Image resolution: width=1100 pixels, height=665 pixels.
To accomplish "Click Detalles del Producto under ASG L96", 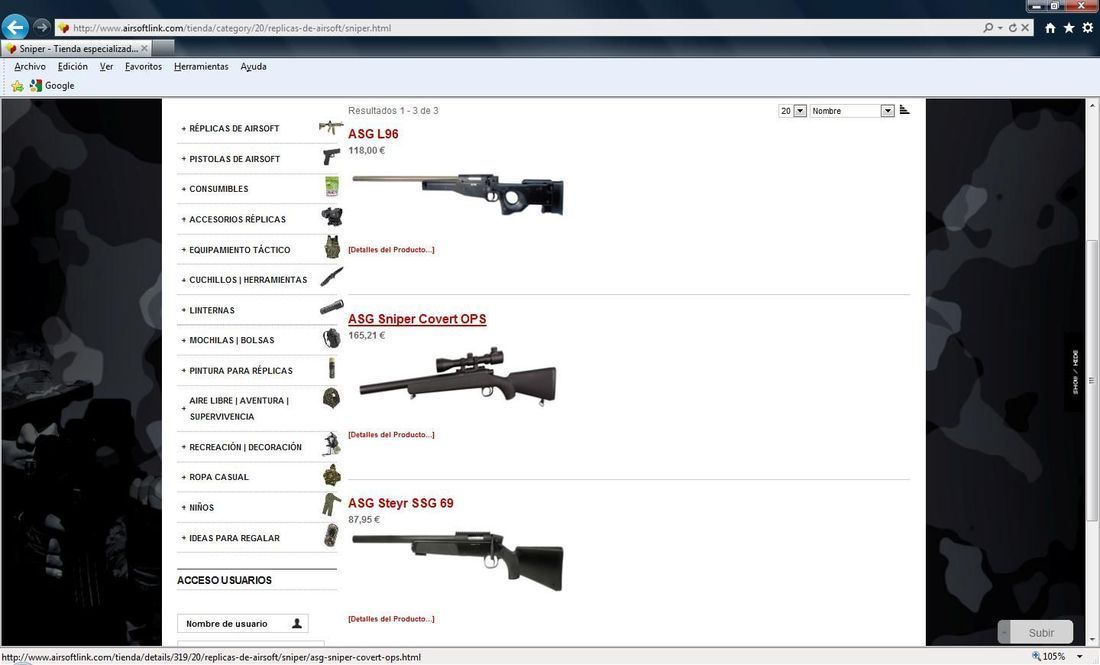I will tap(391, 250).
